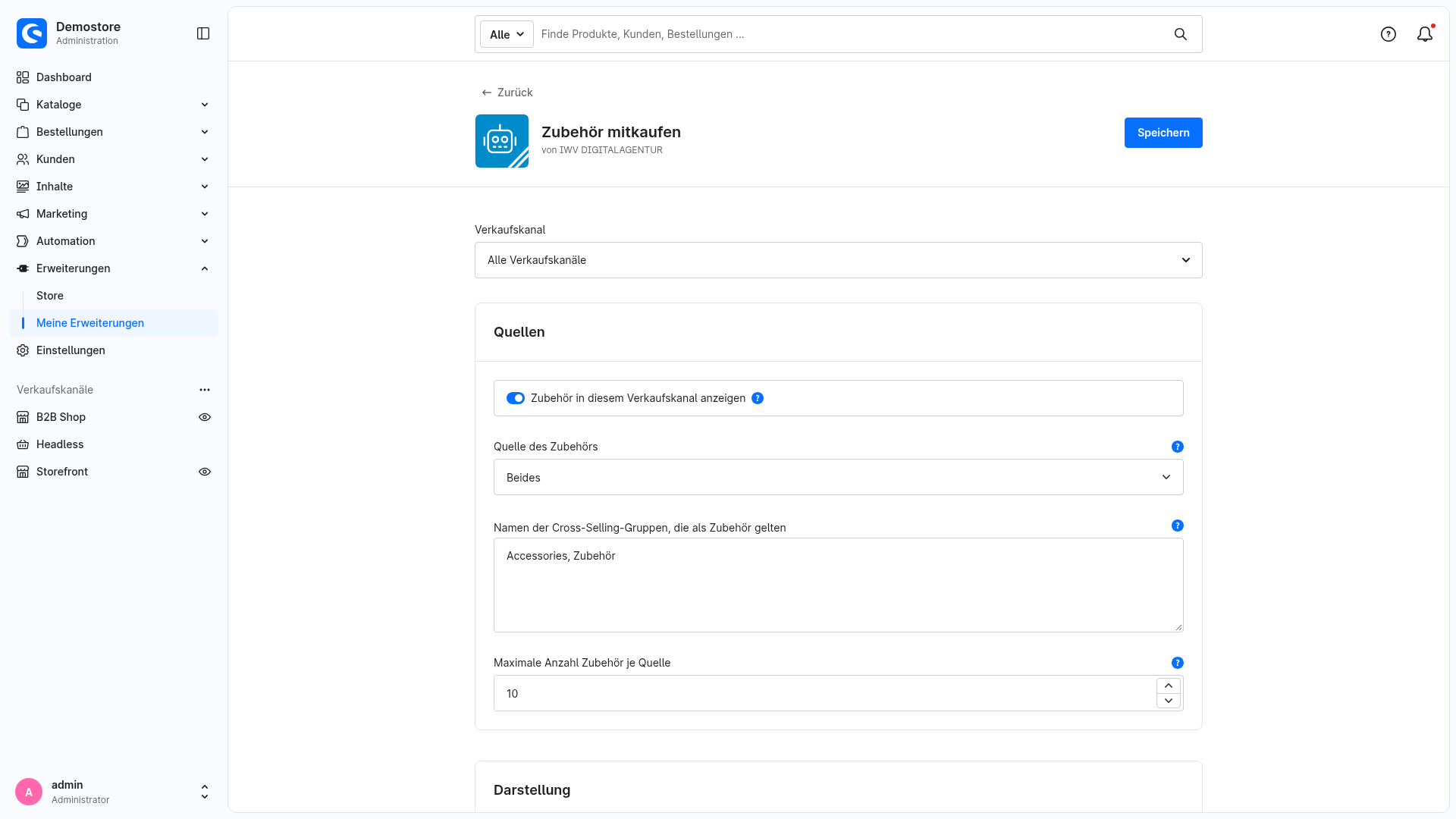Viewport: 1456px width, 819px height.
Task: Click the Dashboard icon in the sidebar
Action: 23,77
